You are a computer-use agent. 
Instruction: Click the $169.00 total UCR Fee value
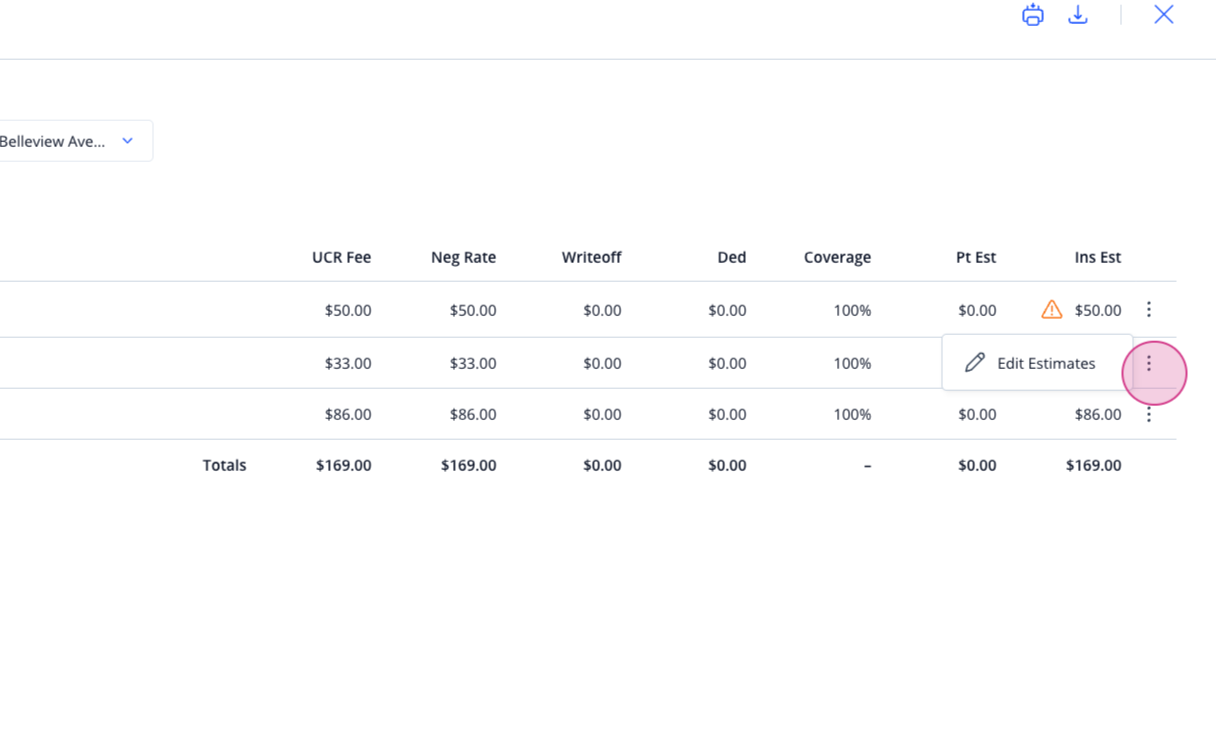[x=343, y=465]
